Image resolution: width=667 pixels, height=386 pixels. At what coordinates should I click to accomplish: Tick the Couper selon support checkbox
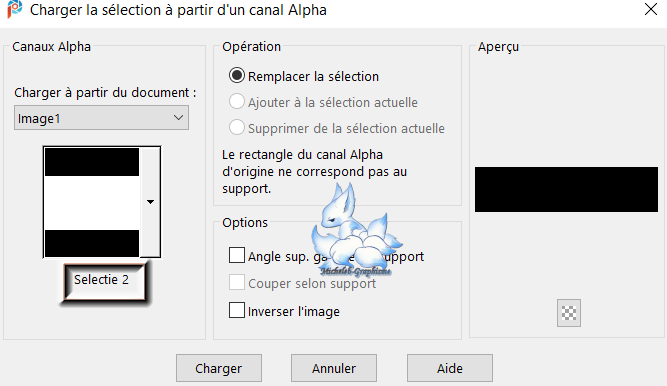(x=237, y=283)
